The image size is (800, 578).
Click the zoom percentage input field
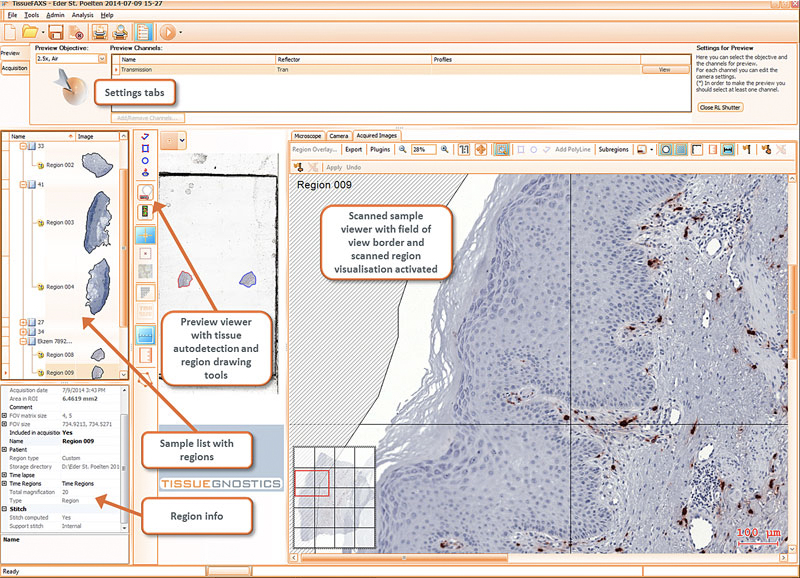[421, 149]
